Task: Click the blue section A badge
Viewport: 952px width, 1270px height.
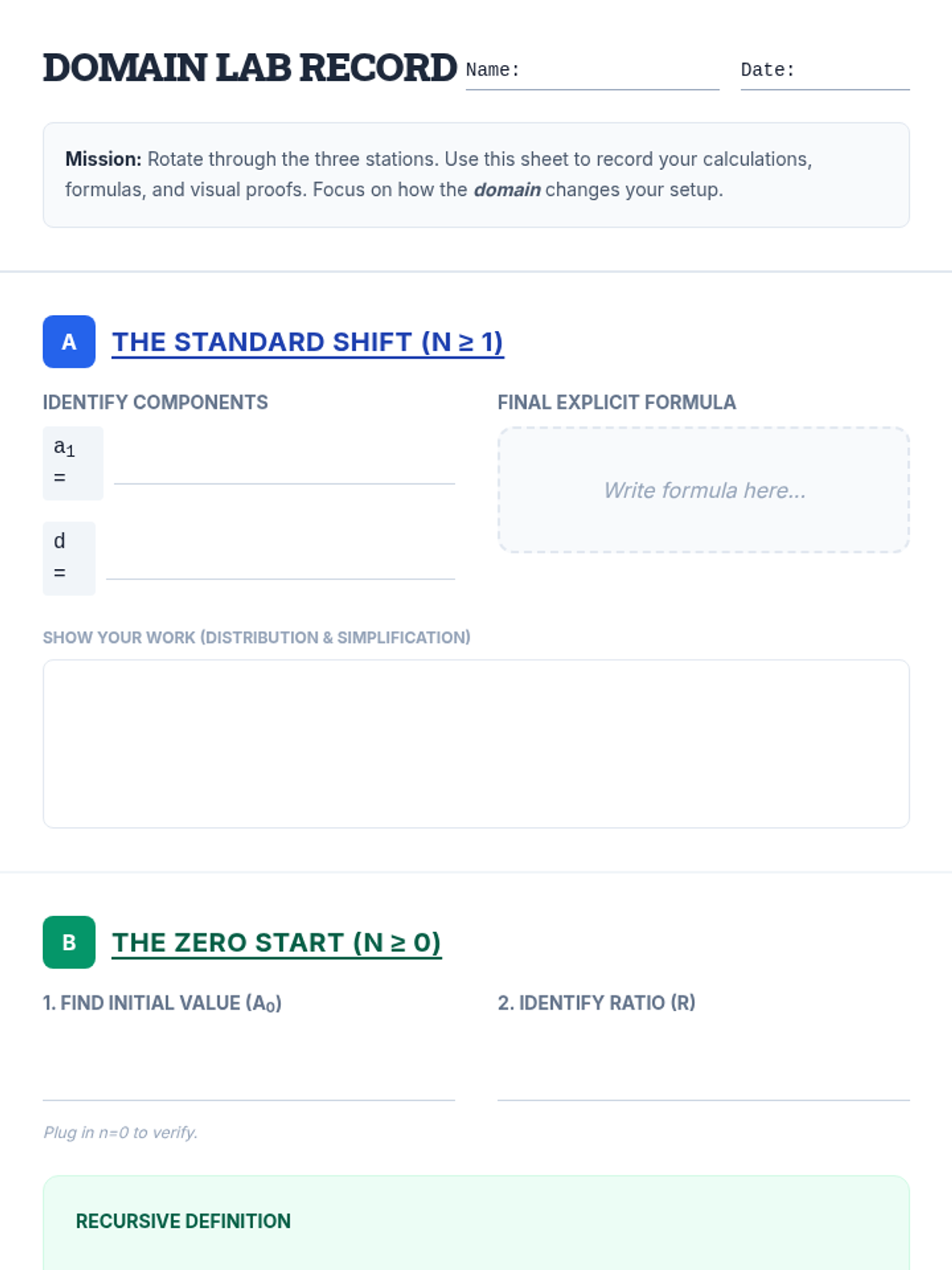Action: click(69, 342)
